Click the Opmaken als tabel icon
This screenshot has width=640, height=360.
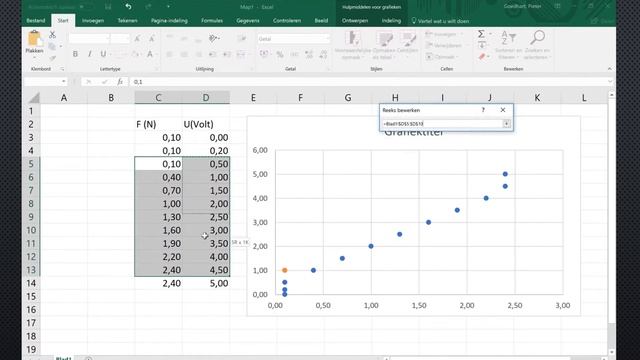coord(384,39)
